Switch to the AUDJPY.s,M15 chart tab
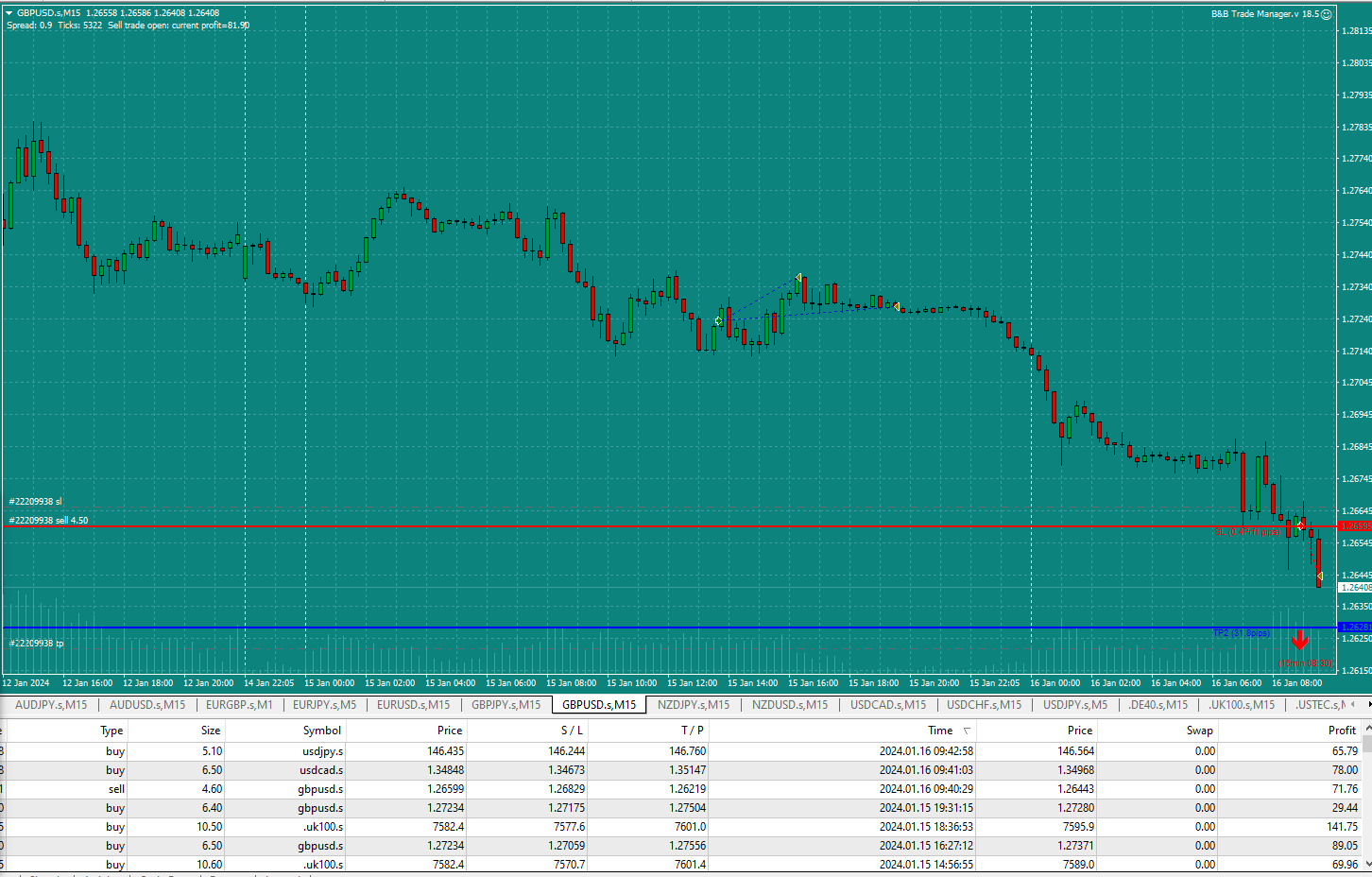Image resolution: width=1372 pixels, height=877 pixels. tap(51, 705)
